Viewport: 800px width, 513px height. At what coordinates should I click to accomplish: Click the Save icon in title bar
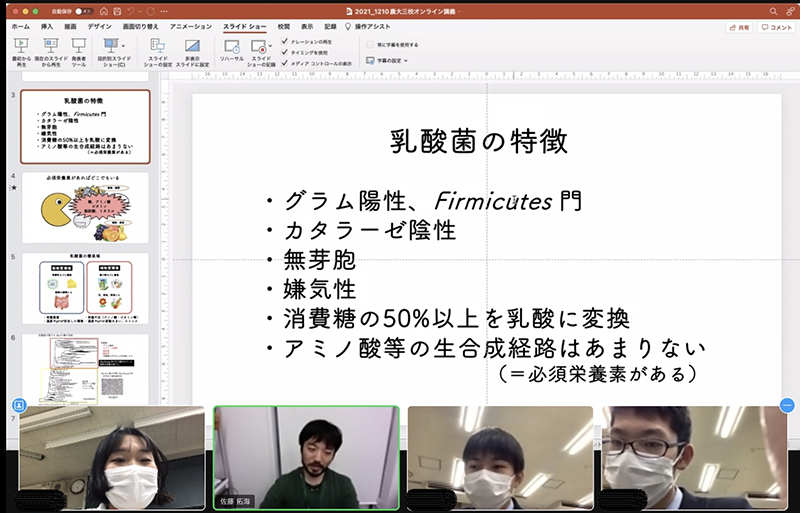pyautogui.click(x=117, y=11)
